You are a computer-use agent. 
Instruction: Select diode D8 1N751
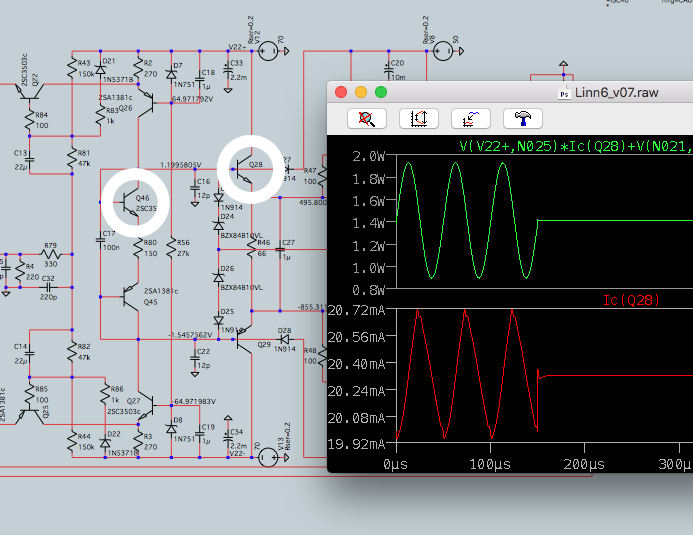pos(171,428)
